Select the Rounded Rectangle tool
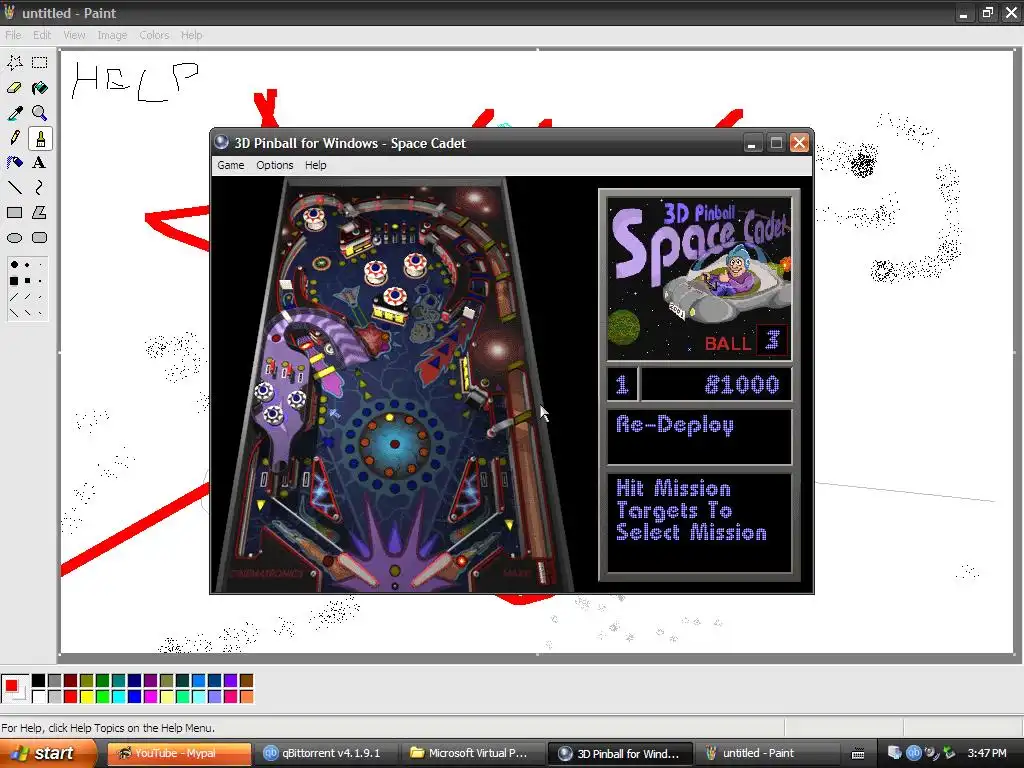The width and height of the screenshot is (1024, 768). pyautogui.click(x=40, y=238)
